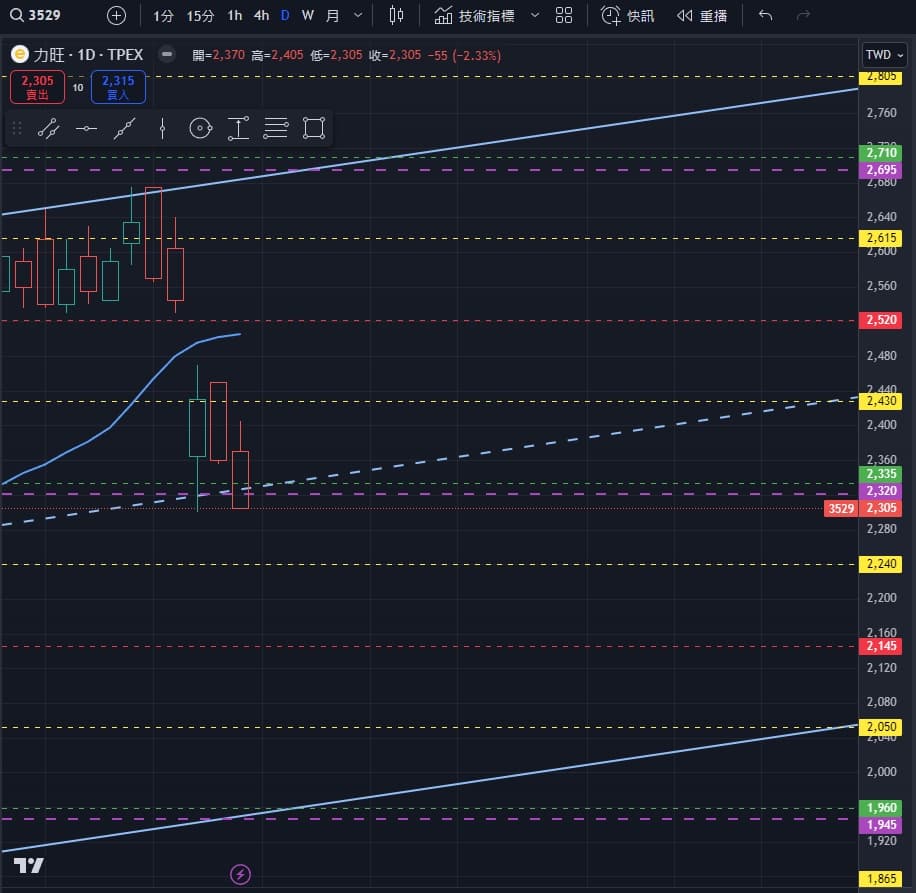
Task: Select the rectangle drawing tool
Action: (x=314, y=128)
